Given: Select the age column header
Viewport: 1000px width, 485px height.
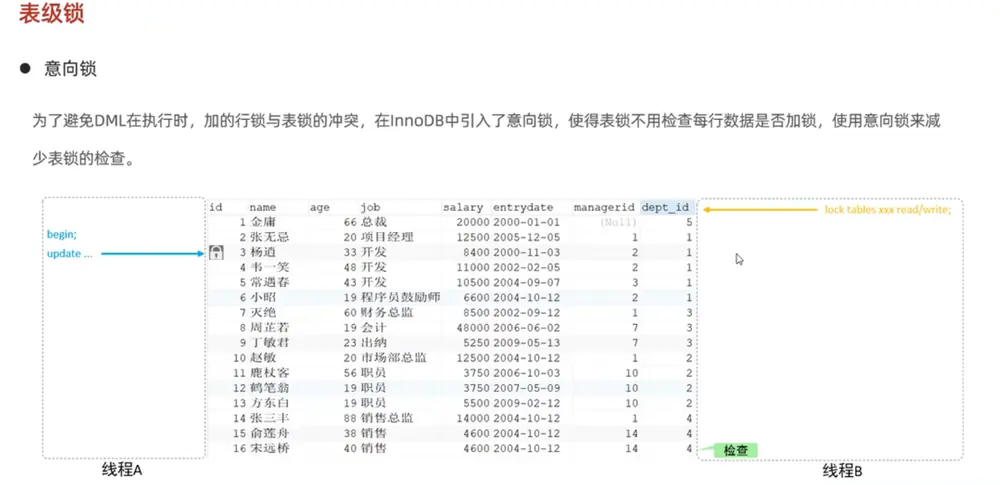Looking at the screenshot, I should point(320,207).
